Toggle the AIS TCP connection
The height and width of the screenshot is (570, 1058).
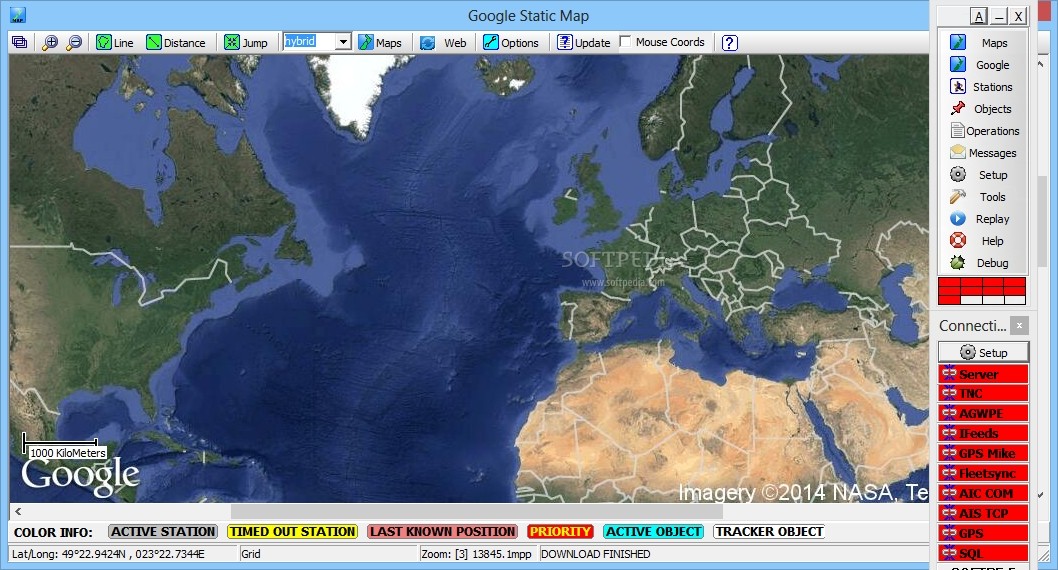click(983, 513)
